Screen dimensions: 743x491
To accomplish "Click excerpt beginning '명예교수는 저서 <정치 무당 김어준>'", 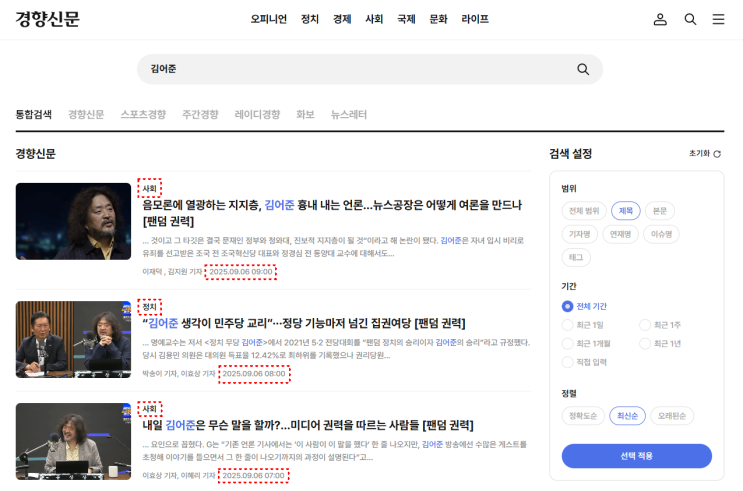I will click(336, 349).
